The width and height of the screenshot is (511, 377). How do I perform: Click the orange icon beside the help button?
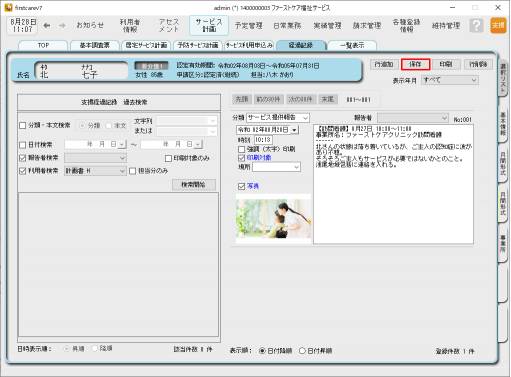498,25
